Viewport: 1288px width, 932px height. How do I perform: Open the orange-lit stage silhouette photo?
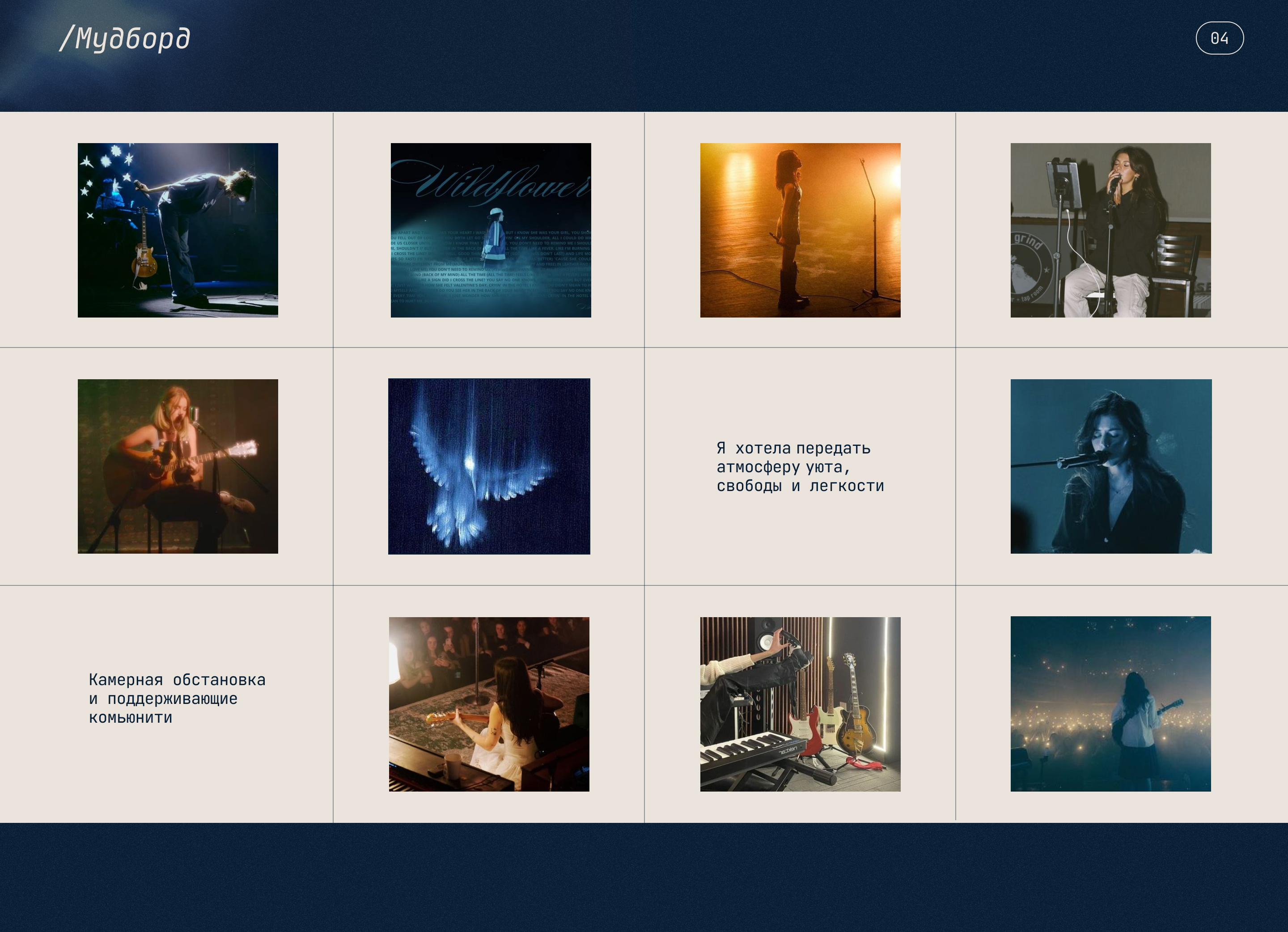point(800,230)
